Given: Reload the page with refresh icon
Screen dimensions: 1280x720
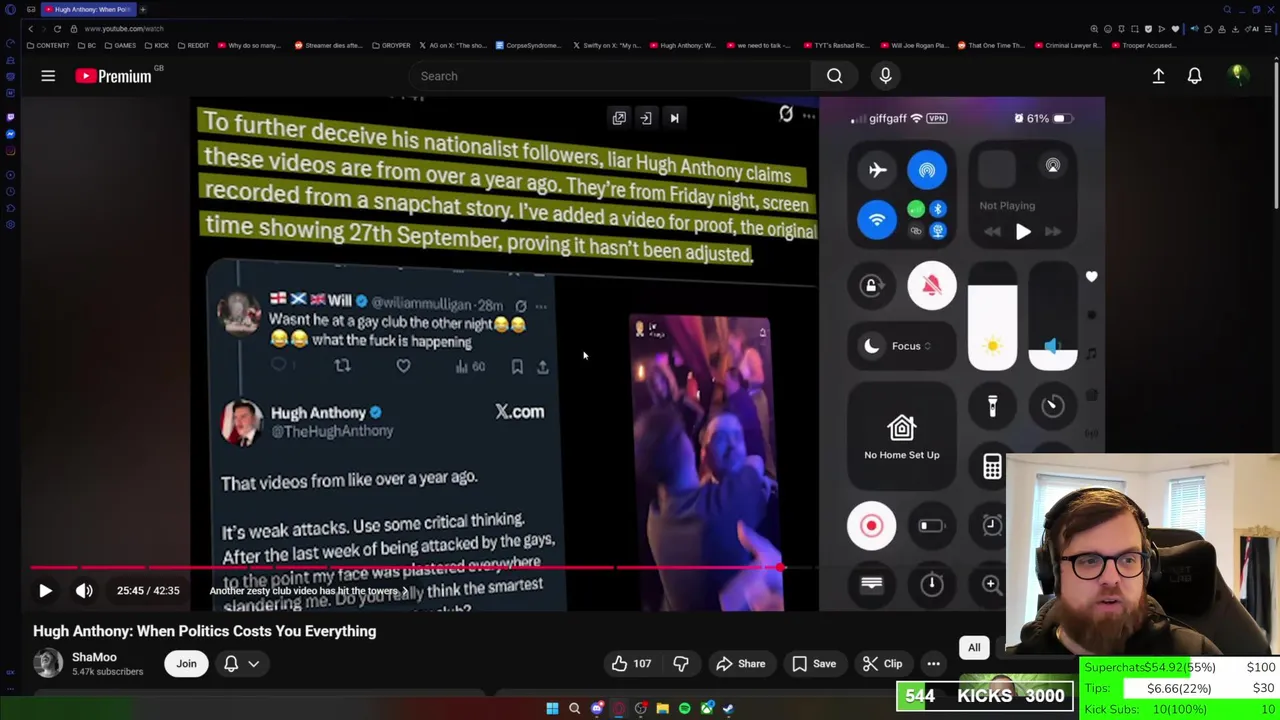Looking at the screenshot, I should (57, 29).
